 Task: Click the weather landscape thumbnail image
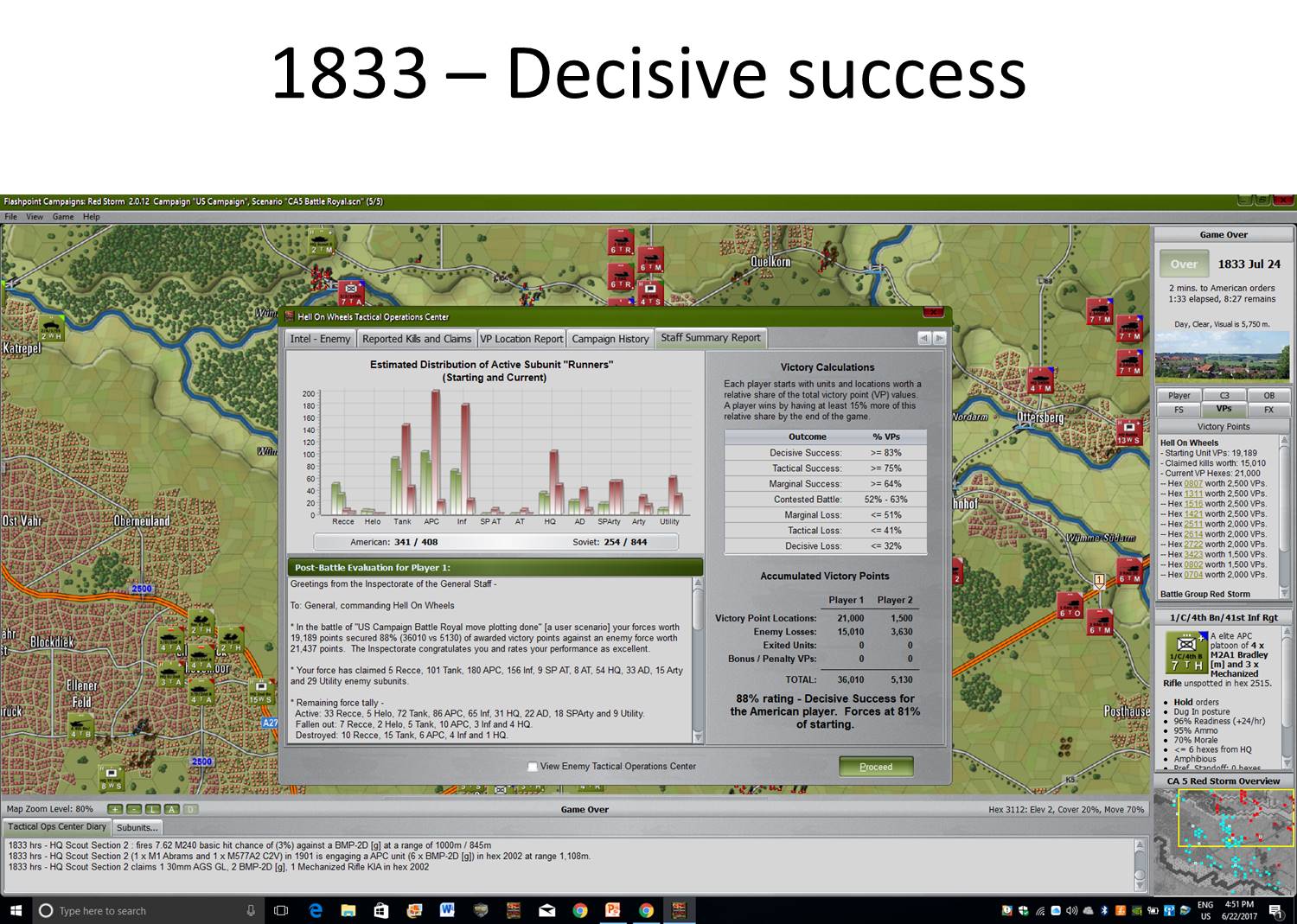[x=1223, y=357]
